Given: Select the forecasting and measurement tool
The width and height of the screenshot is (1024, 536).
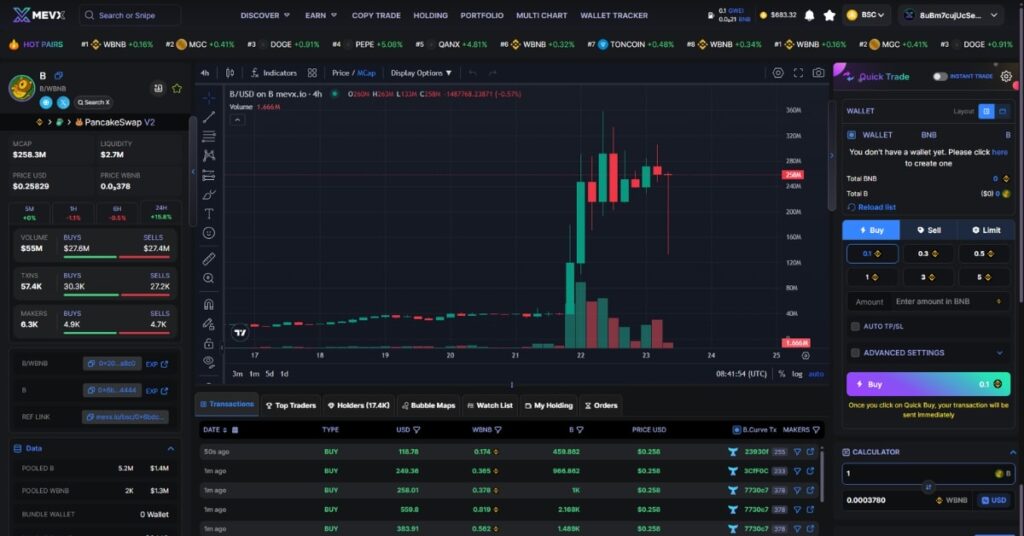Looking at the screenshot, I should coord(209,175).
